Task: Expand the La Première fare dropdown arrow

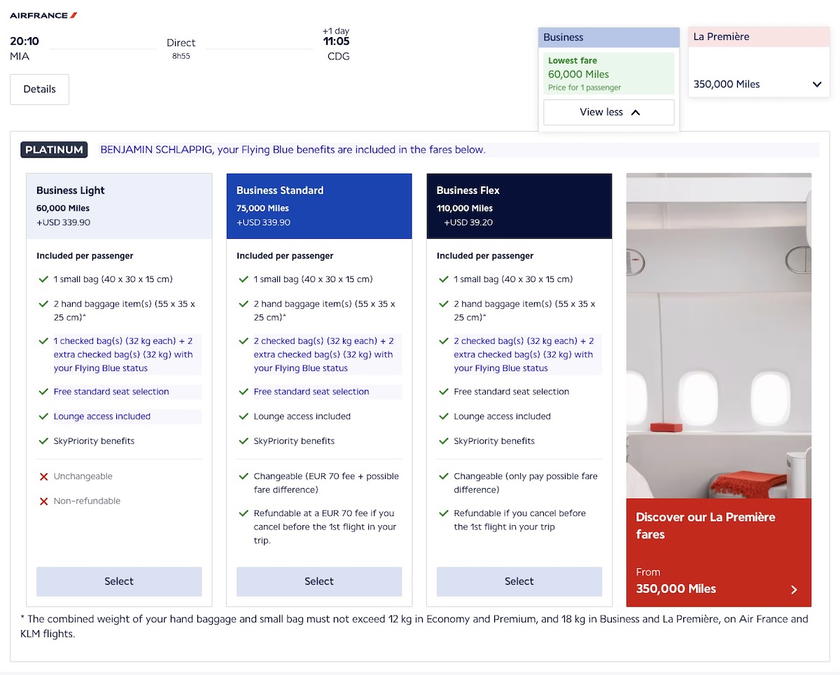Action: coord(817,84)
